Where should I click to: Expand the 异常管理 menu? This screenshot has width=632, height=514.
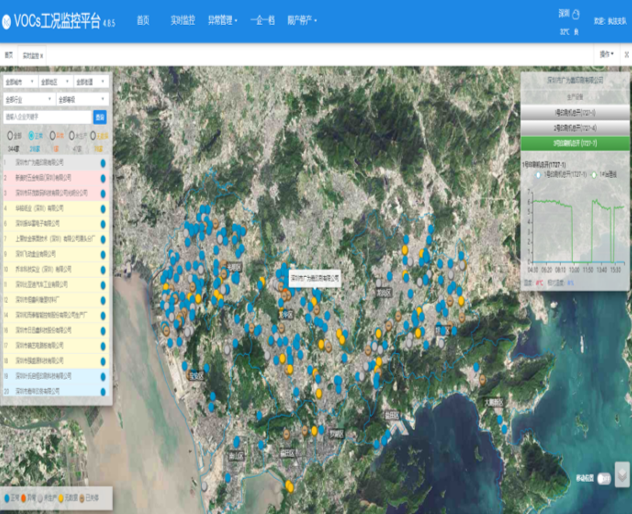[222, 20]
